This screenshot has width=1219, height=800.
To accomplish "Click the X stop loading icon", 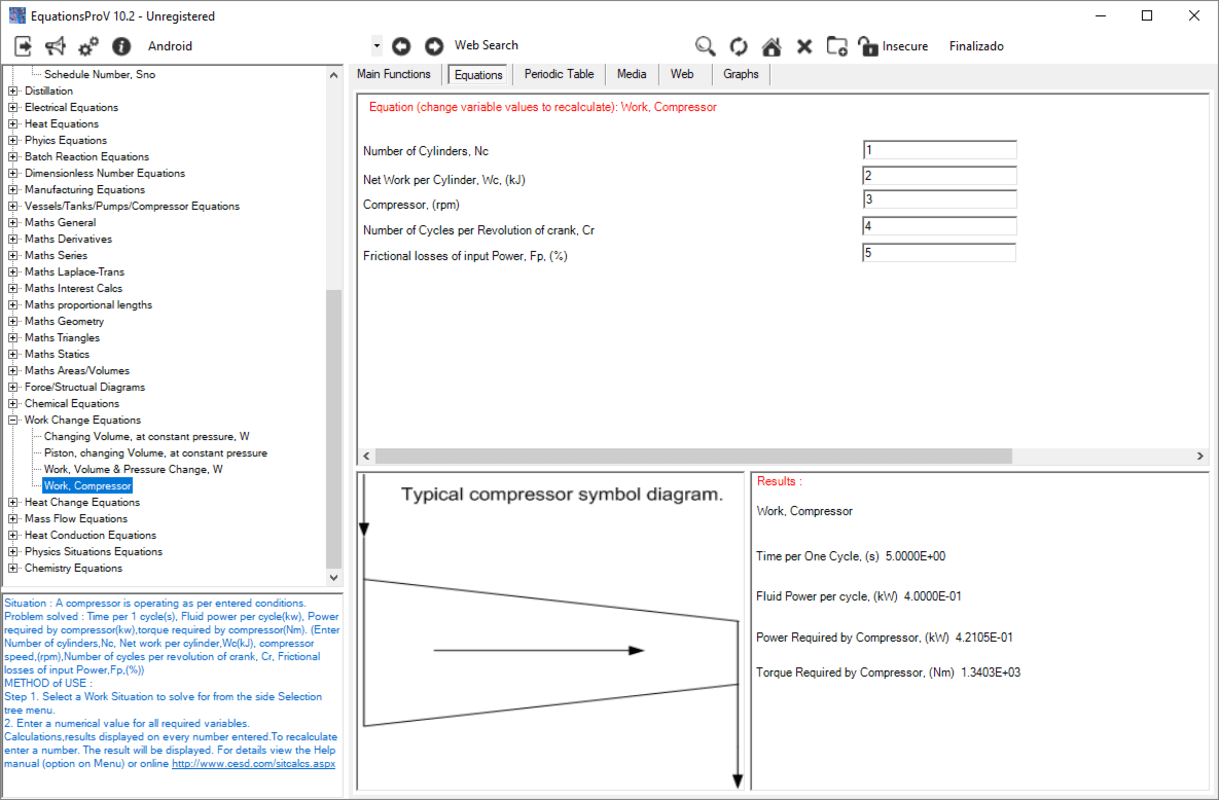I will click(x=804, y=46).
